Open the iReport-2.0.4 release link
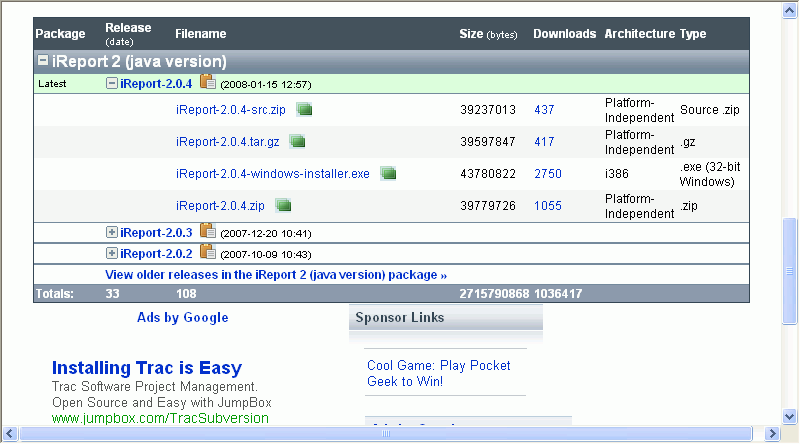Viewport: 800px width, 444px height. 156,84
